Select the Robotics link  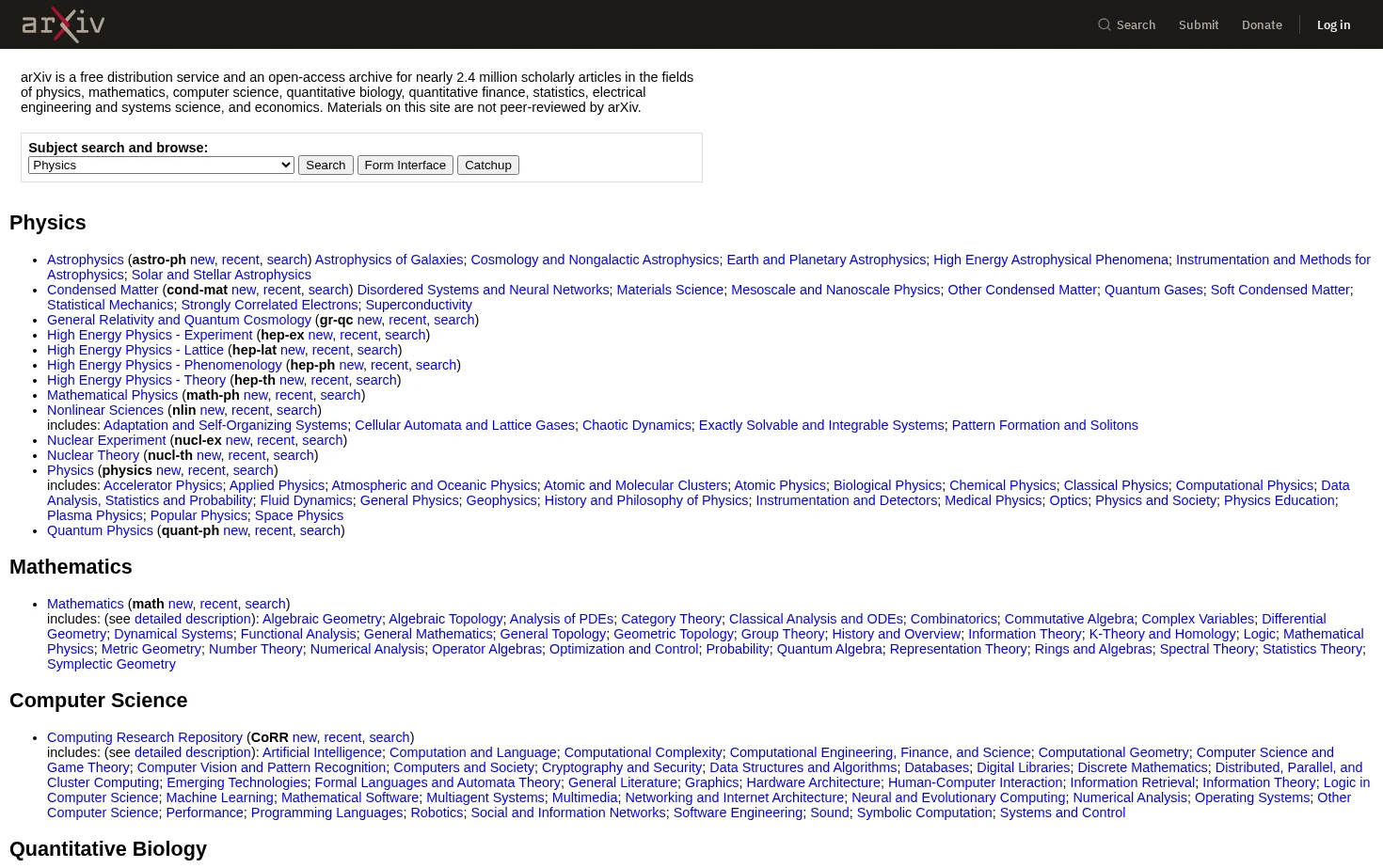pos(437,813)
